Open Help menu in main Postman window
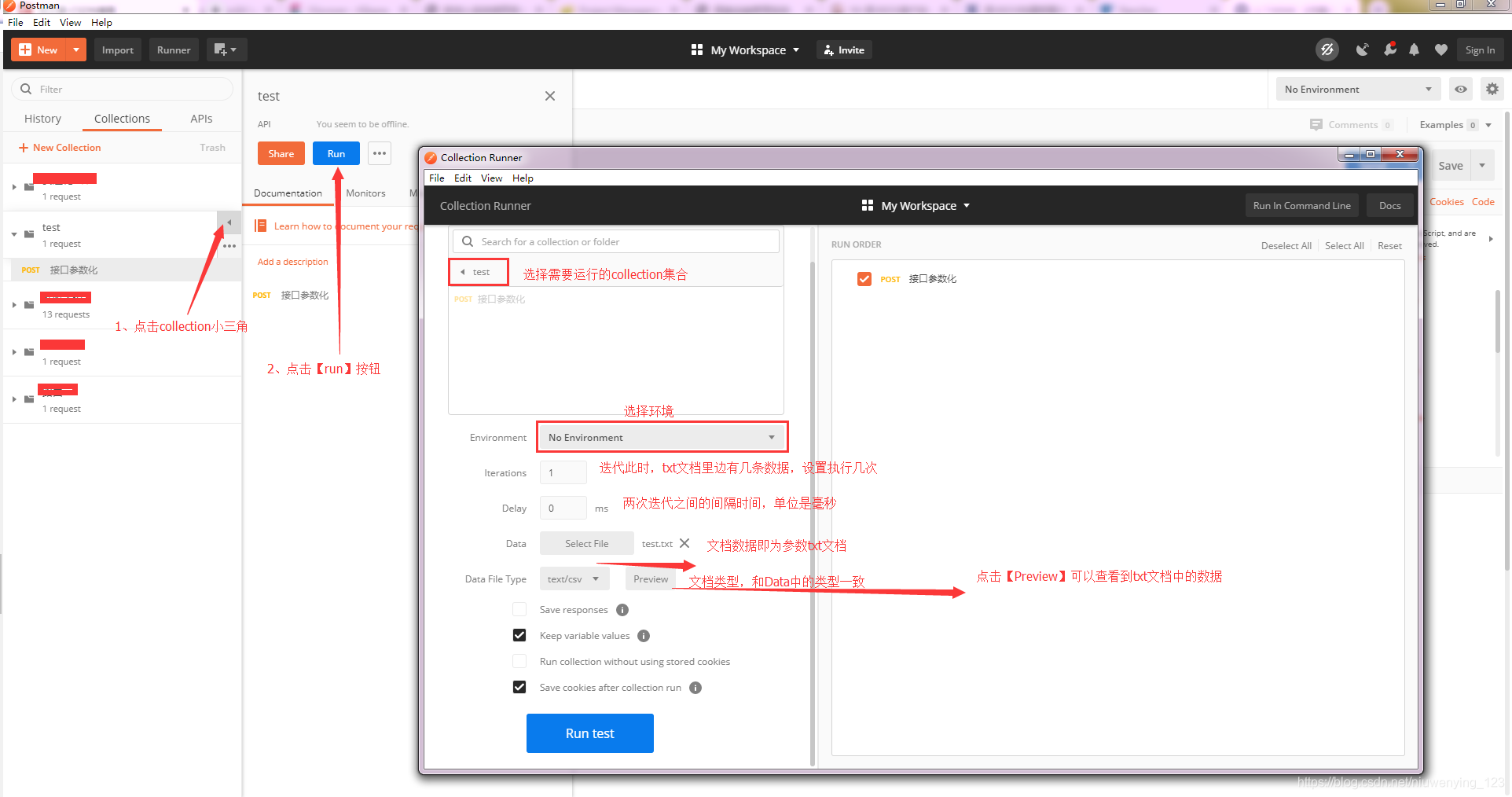 tap(101, 22)
